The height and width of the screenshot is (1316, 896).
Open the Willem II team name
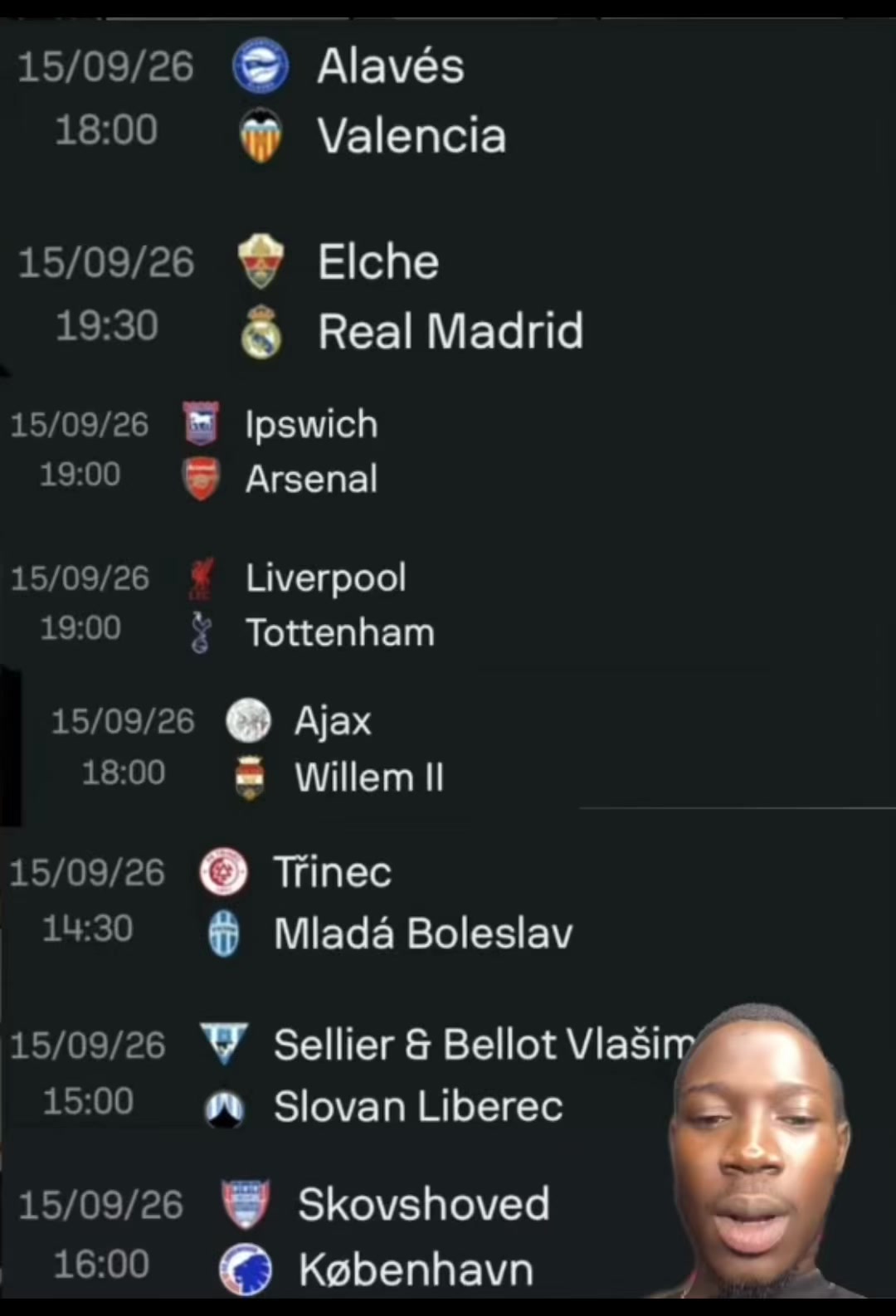click(x=369, y=778)
